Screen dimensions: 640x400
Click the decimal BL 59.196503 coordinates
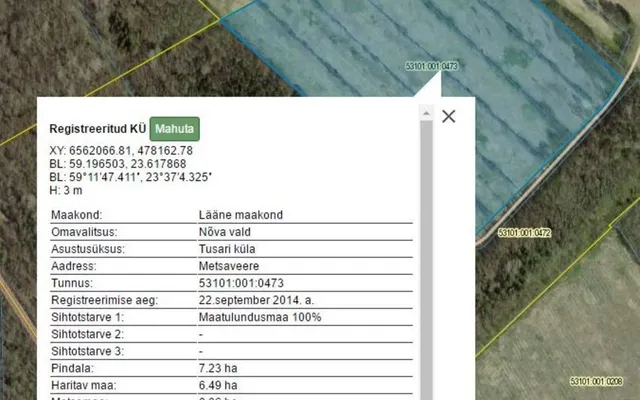(118, 164)
